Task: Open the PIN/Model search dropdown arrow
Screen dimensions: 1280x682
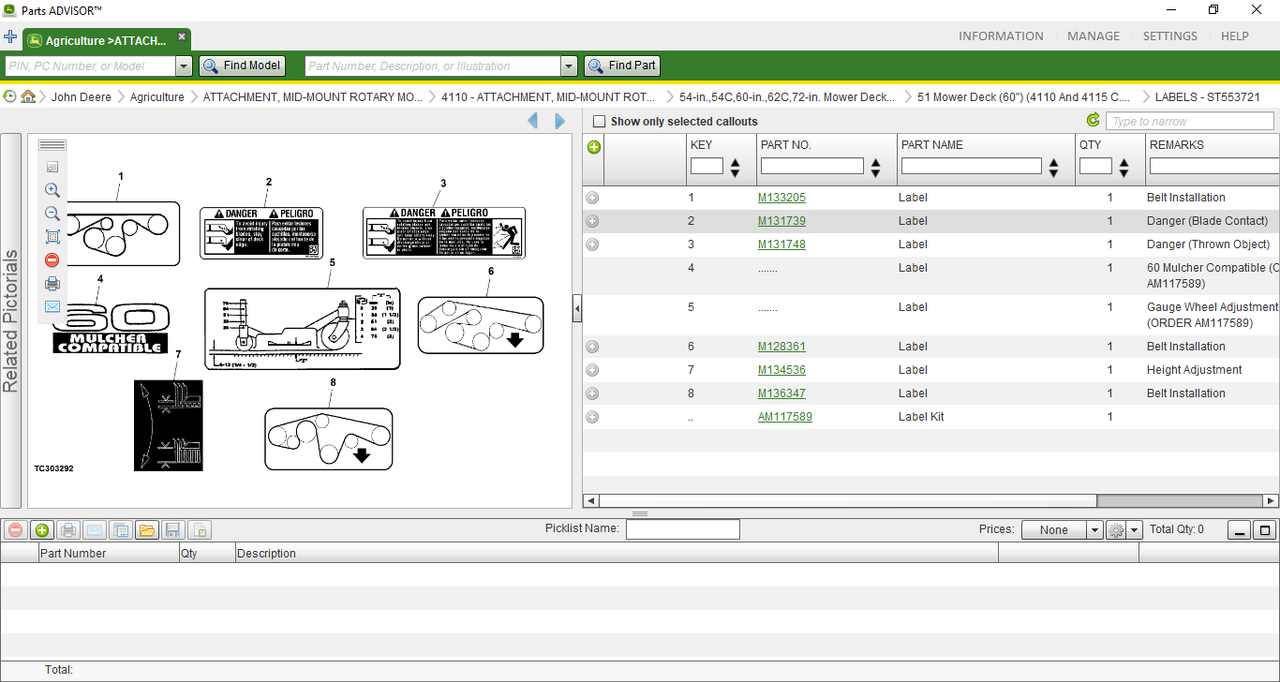Action: pos(183,66)
